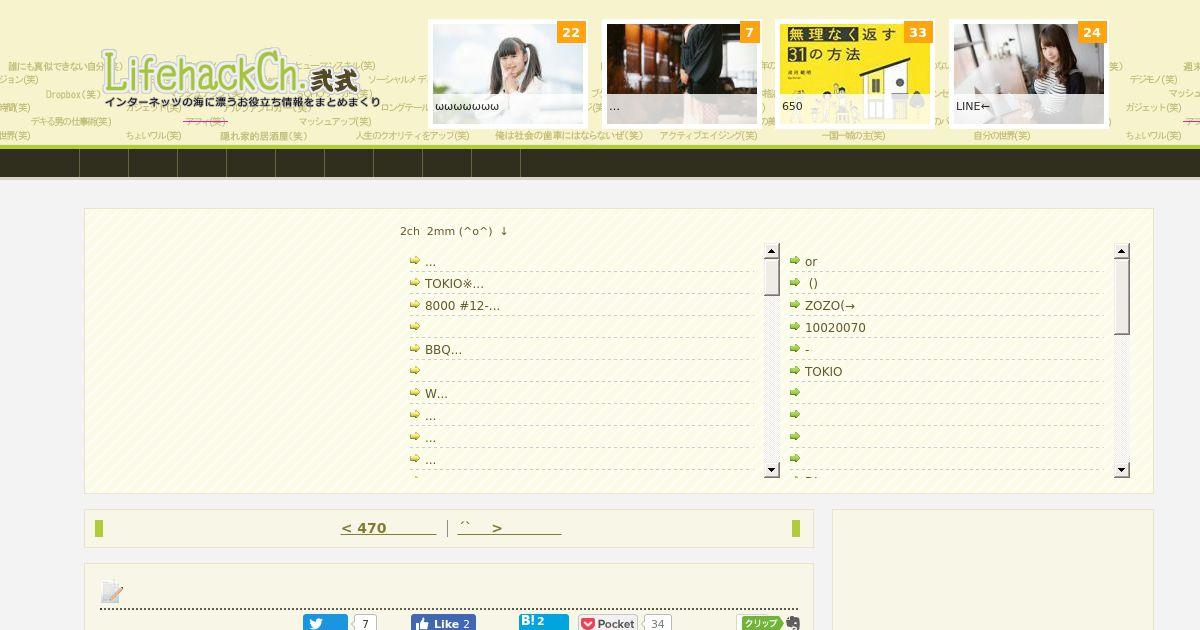Click the orange 33 count badge

(x=918, y=32)
